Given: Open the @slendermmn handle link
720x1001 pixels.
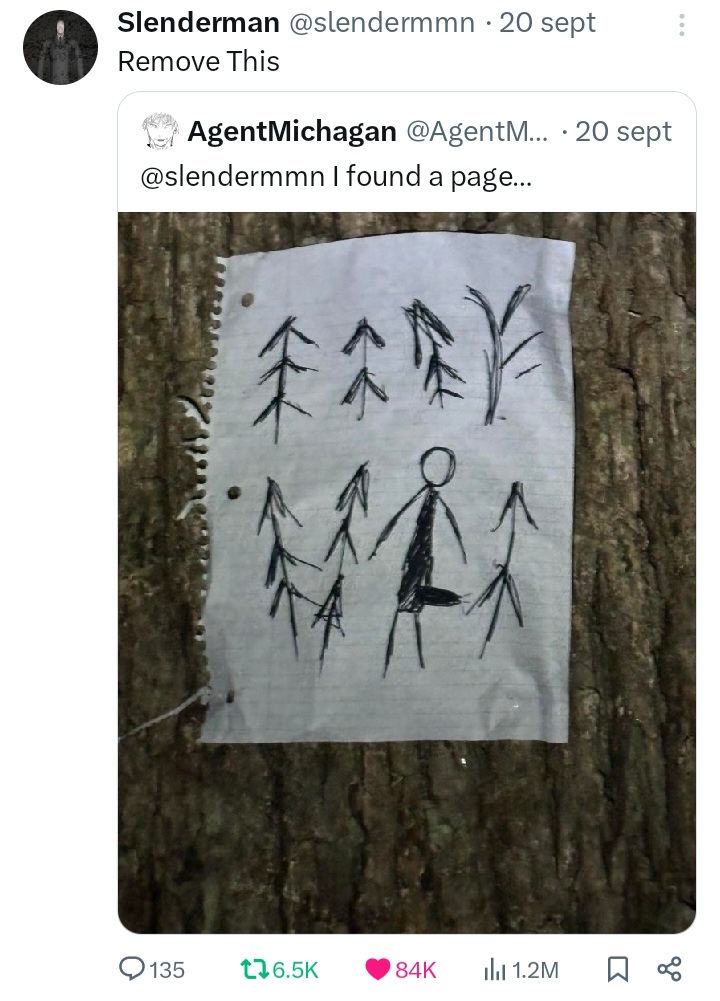Looking at the screenshot, I should 382,23.
